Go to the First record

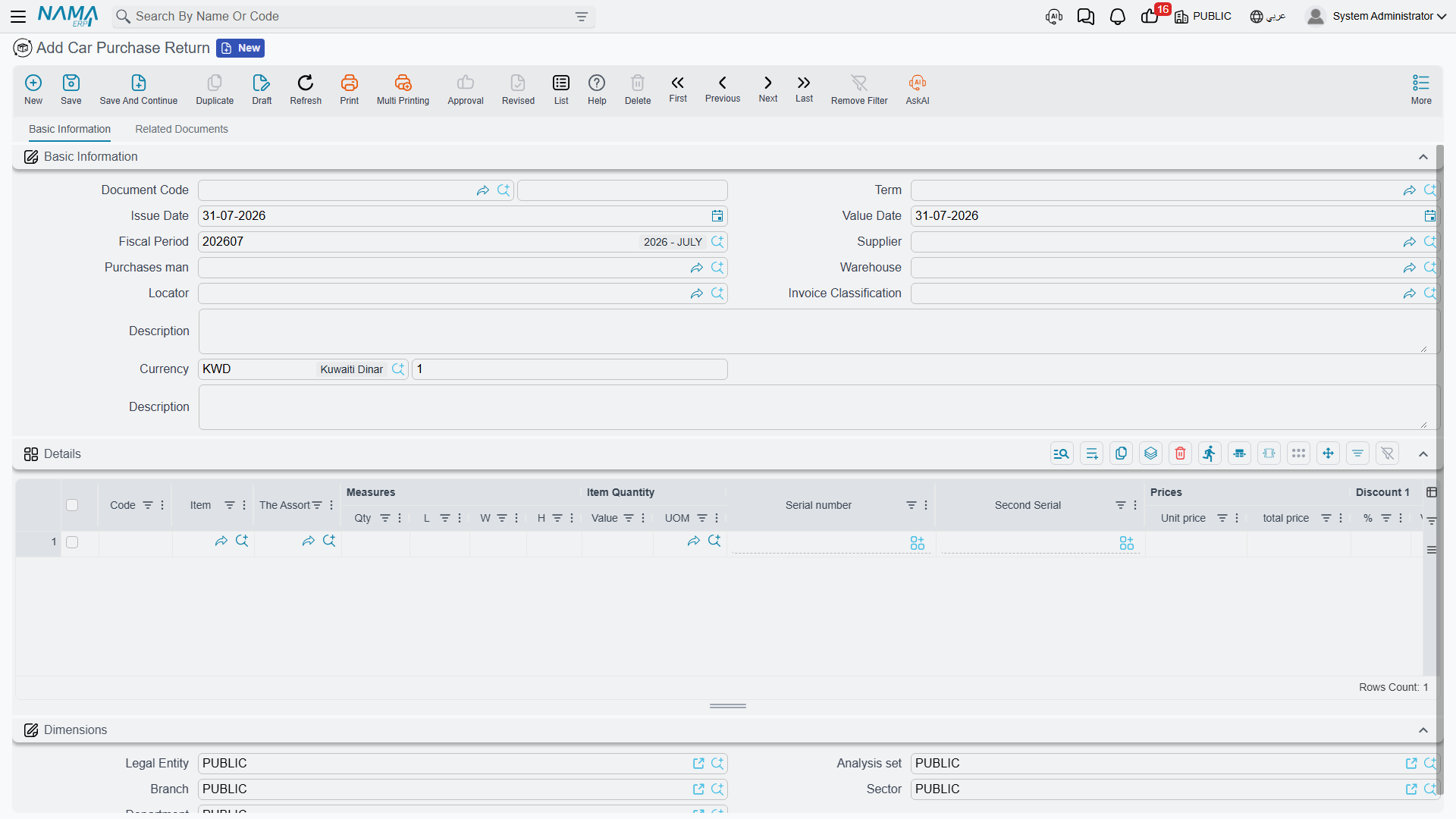click(x=678, y=89)
